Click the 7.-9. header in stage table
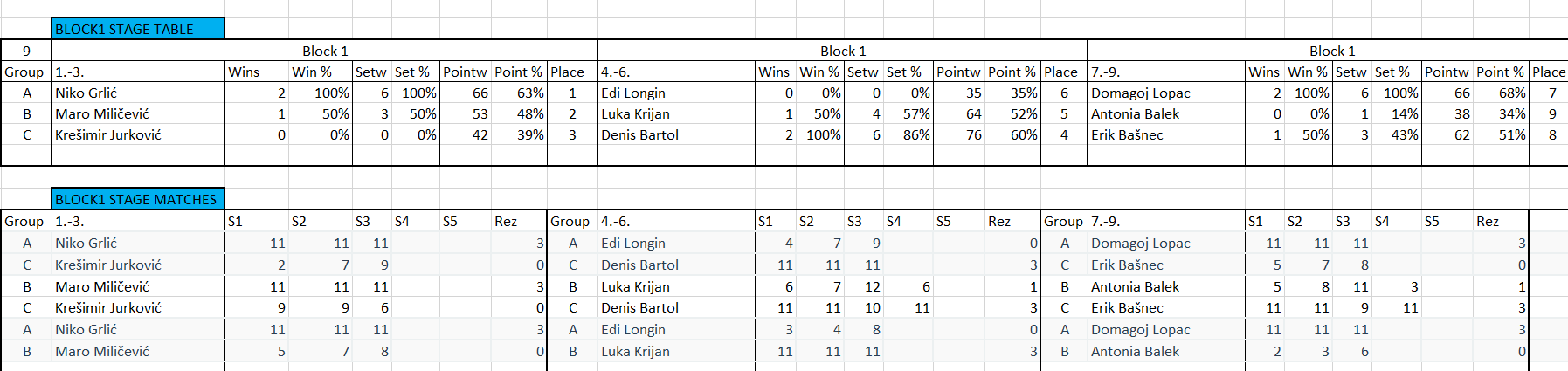 pos(1166,72)
